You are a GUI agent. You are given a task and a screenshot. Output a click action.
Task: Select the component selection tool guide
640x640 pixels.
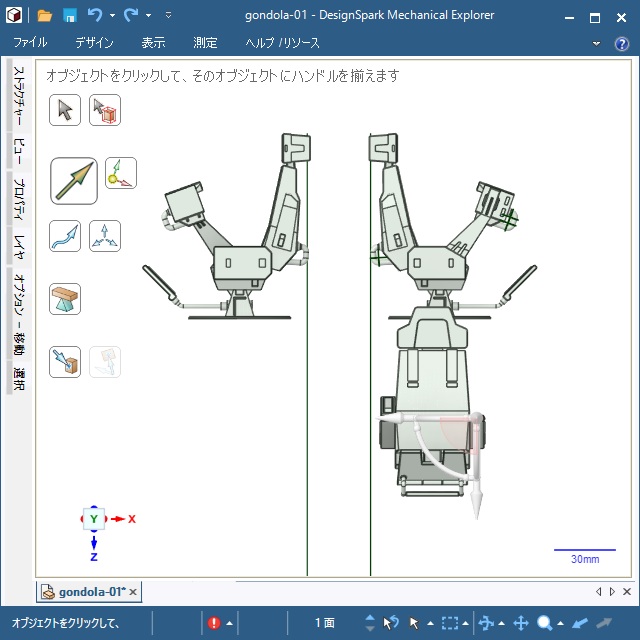click(x=105, y=110)
